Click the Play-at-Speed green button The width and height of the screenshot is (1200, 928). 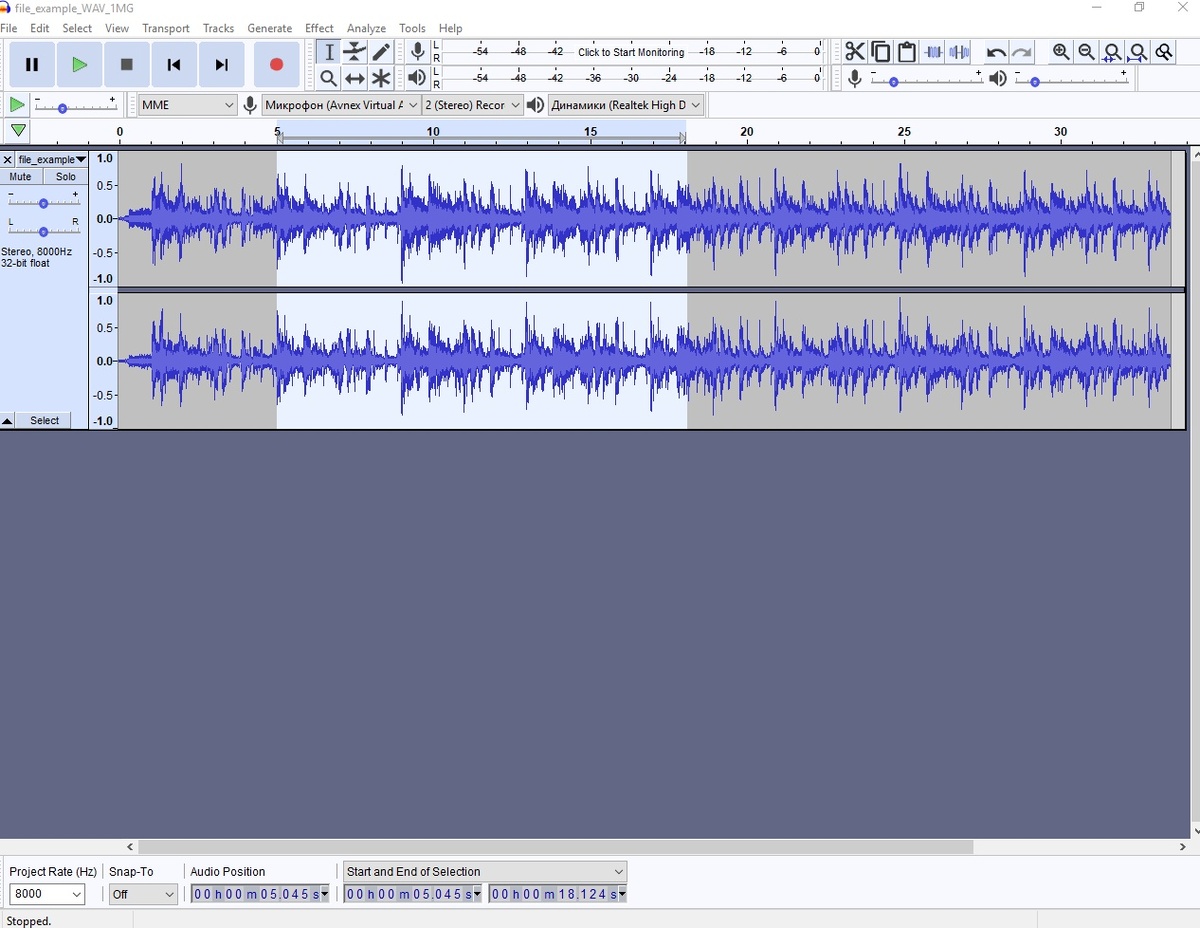[x=17, y=104]
